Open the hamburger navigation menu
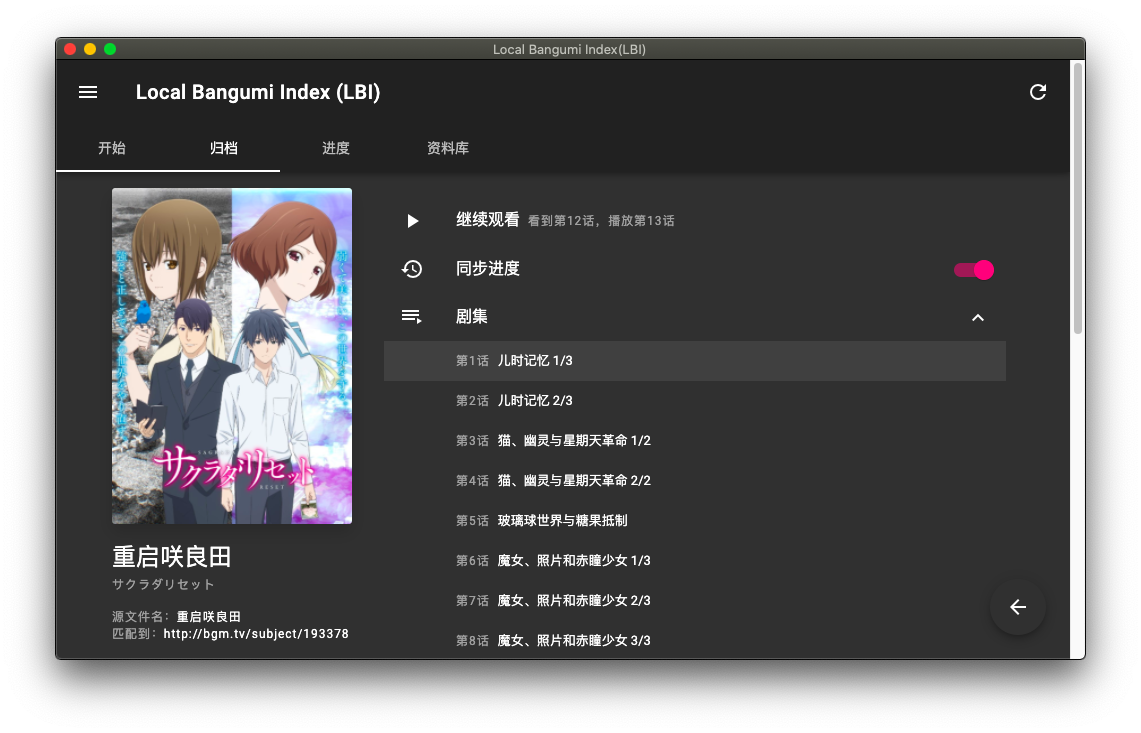The image size is (1141, 733). click(x=88, y=92)
